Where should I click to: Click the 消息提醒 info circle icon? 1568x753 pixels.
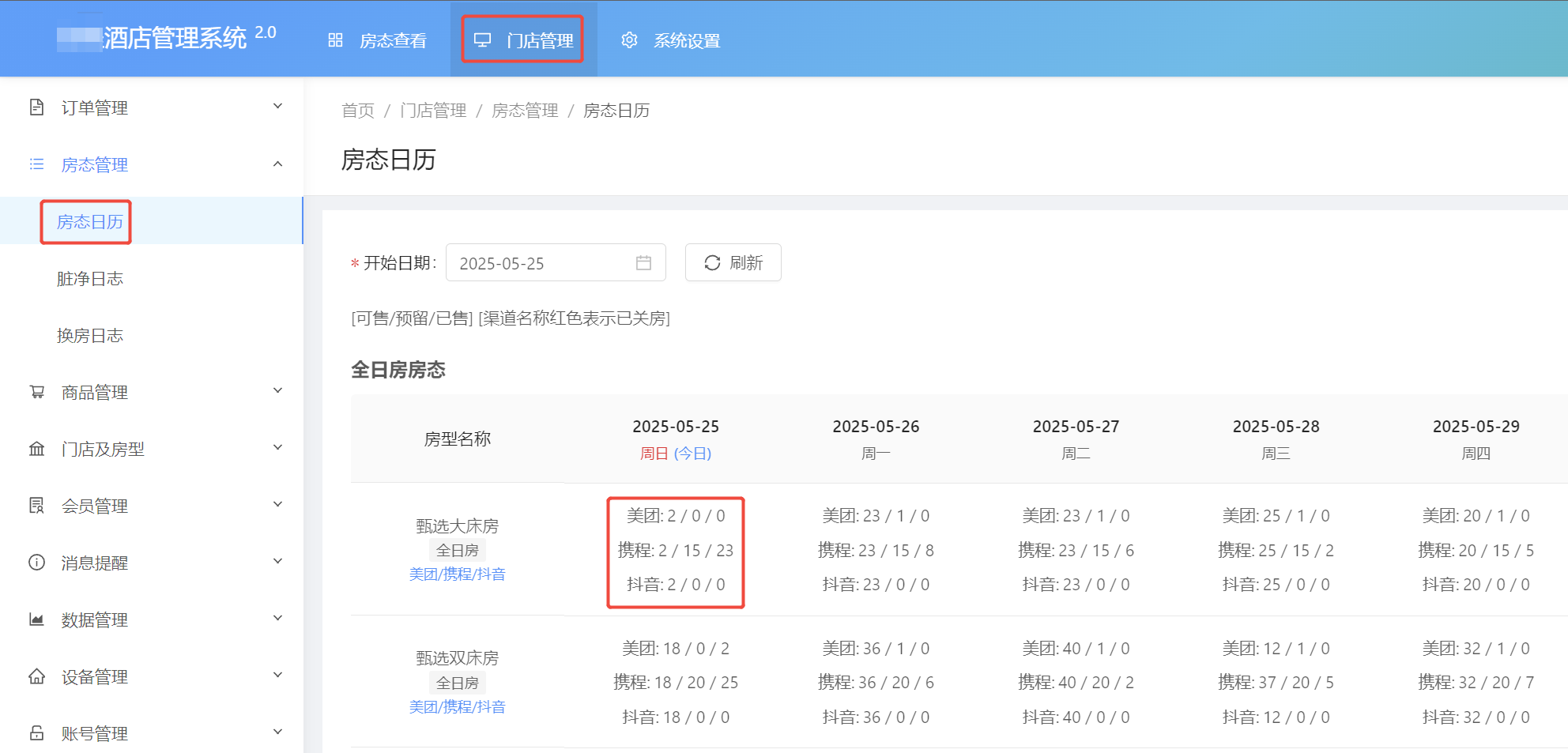36,563
